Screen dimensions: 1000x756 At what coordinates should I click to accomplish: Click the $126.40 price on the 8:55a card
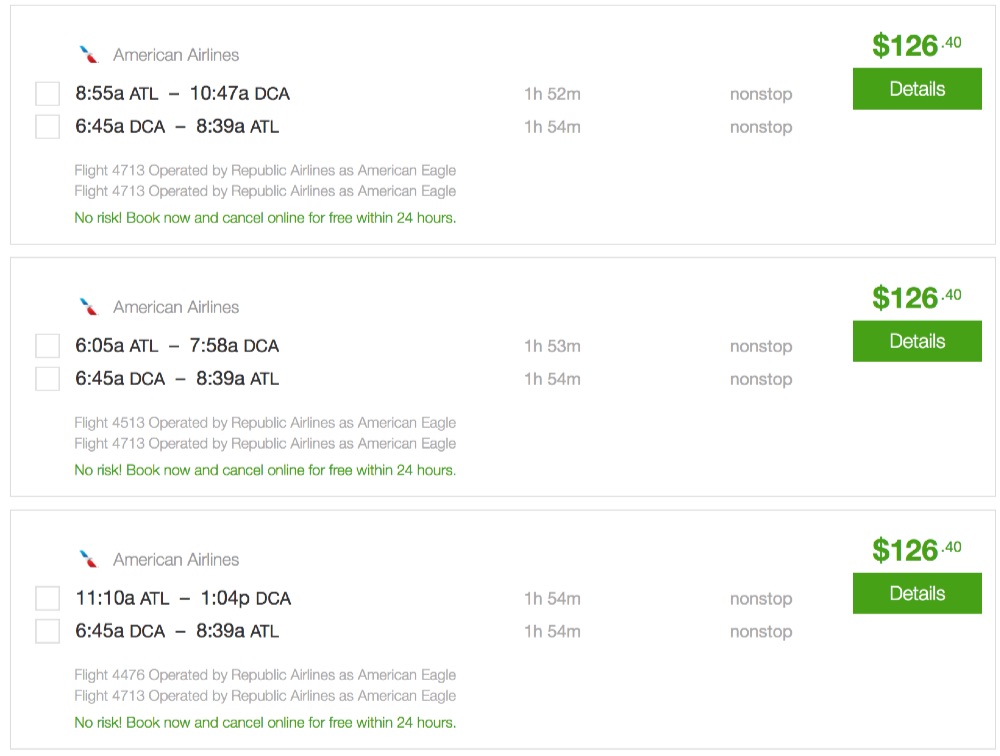pyautogui.click(x=916, y=45)
